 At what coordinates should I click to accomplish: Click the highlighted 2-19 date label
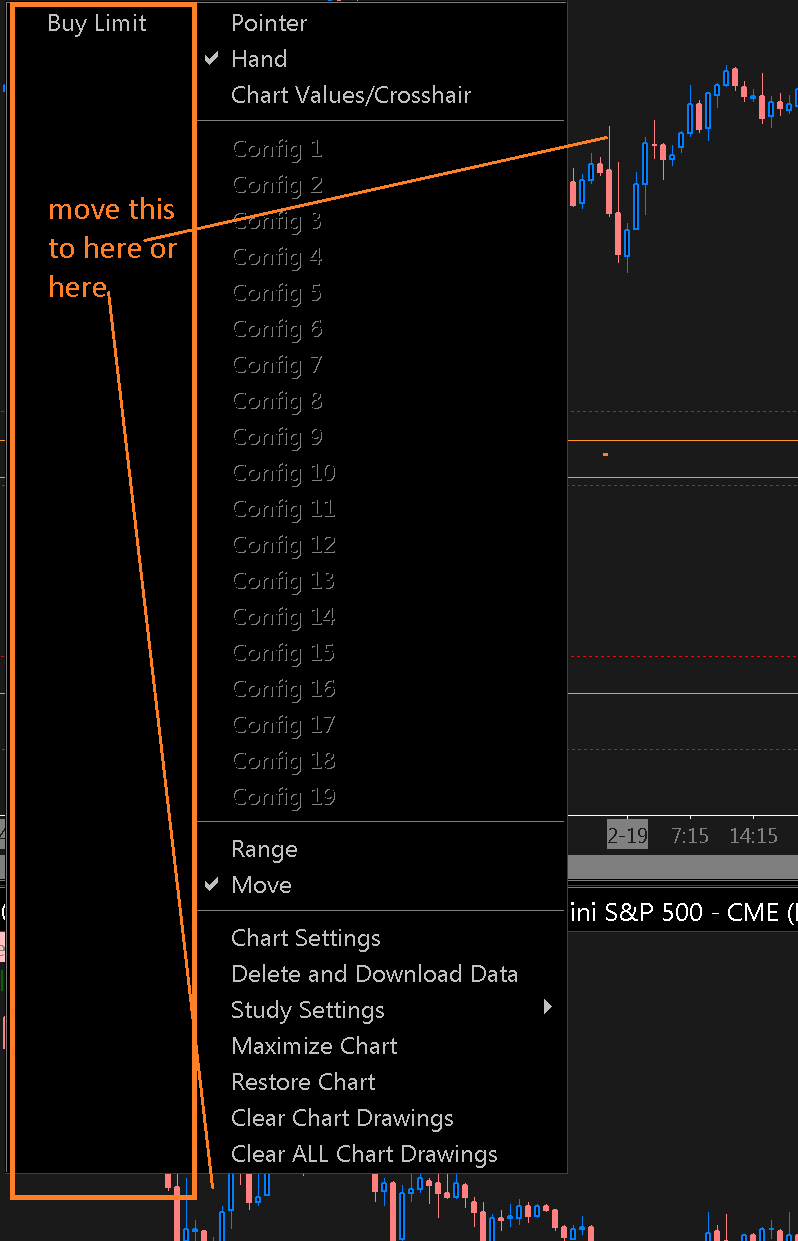click(627, 835)
